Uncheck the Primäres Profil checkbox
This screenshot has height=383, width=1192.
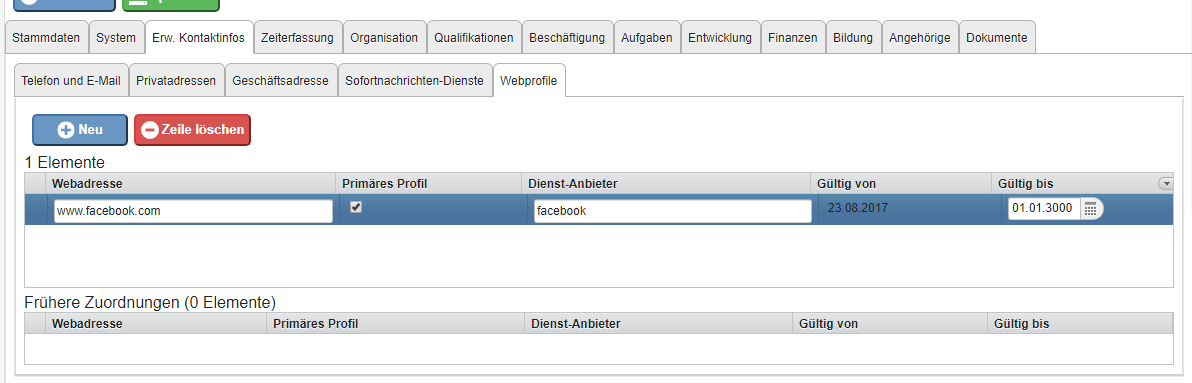coord(355,207)
